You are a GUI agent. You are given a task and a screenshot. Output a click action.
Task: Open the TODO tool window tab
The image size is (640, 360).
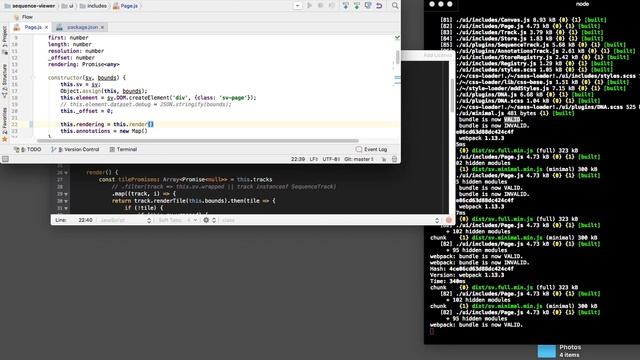pyautogui.click(x=28, y=149)
